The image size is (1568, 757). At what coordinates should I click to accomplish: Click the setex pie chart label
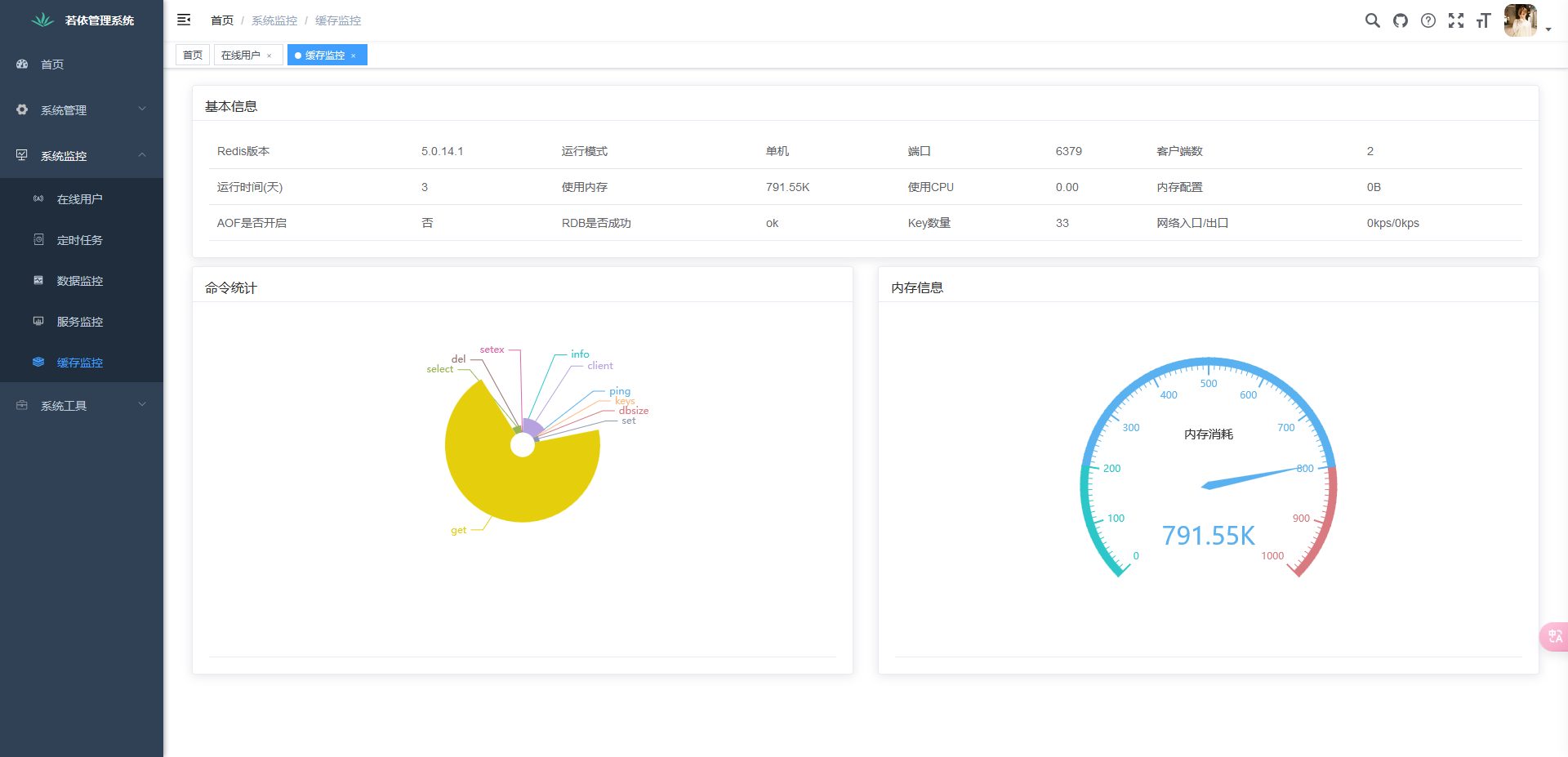[492, 350]
